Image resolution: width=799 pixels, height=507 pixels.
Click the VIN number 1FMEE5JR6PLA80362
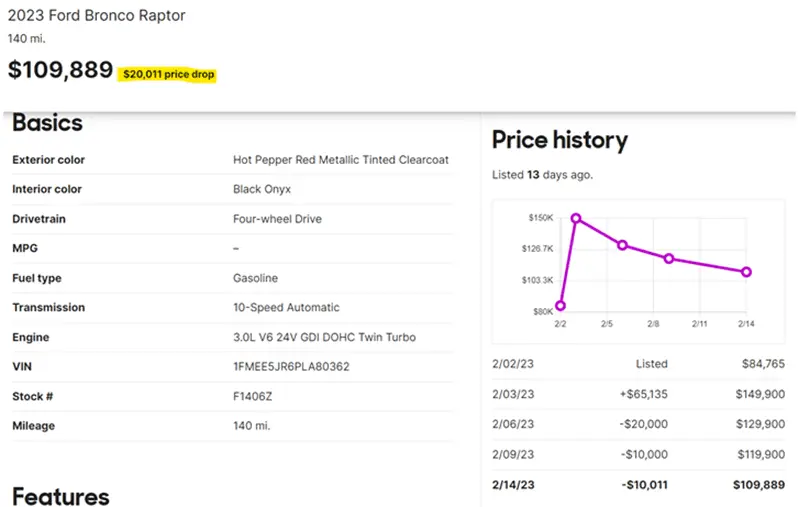[291, 367]
